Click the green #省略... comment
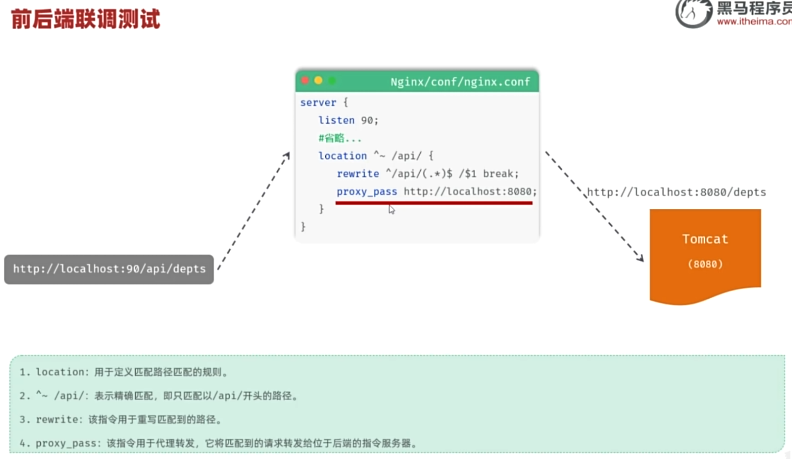Image resolution: width=792 pixels, height=459 pixels. coord(340,138)
